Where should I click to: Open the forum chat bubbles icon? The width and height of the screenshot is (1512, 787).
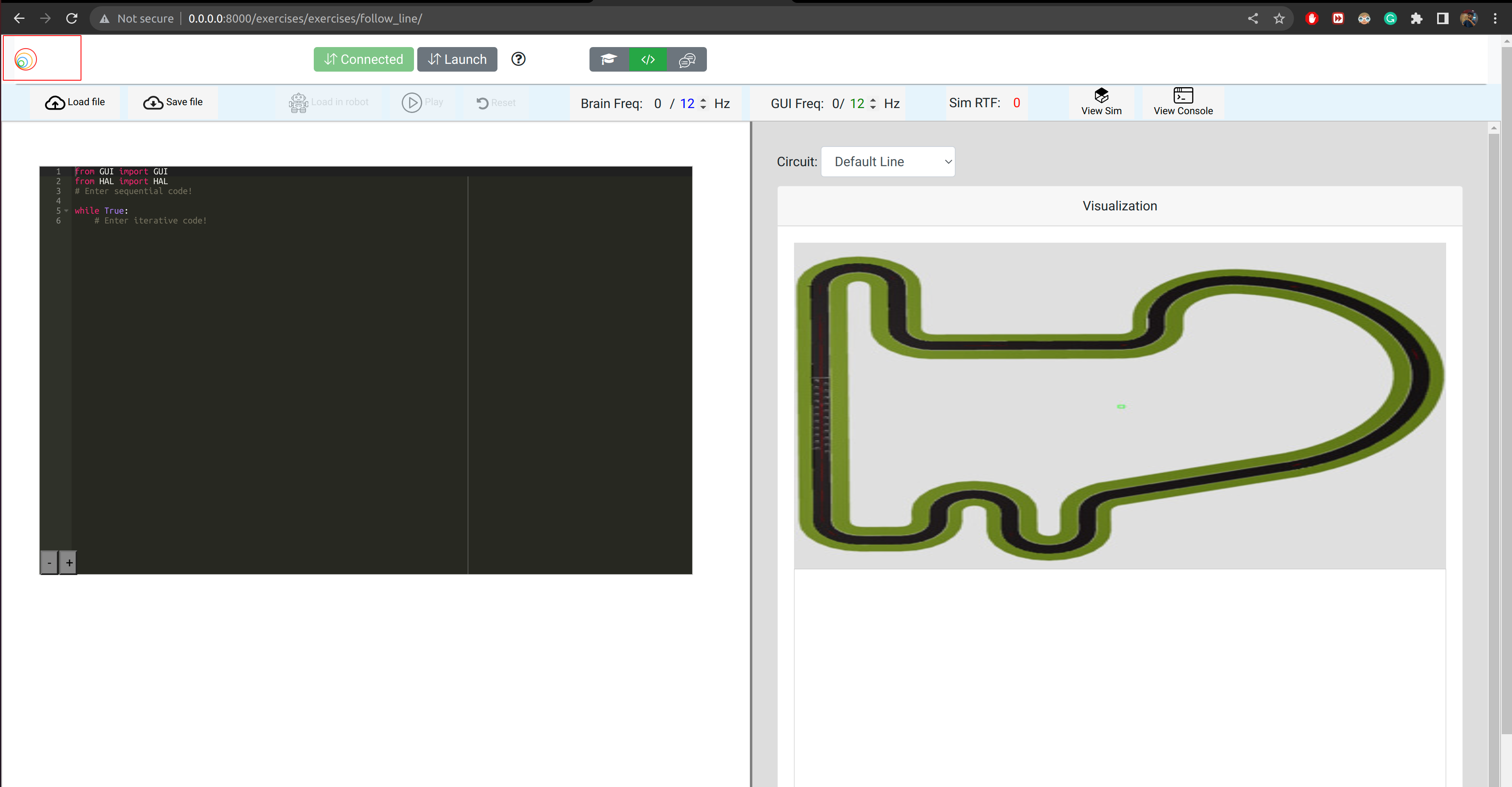[x=687, y=59]
